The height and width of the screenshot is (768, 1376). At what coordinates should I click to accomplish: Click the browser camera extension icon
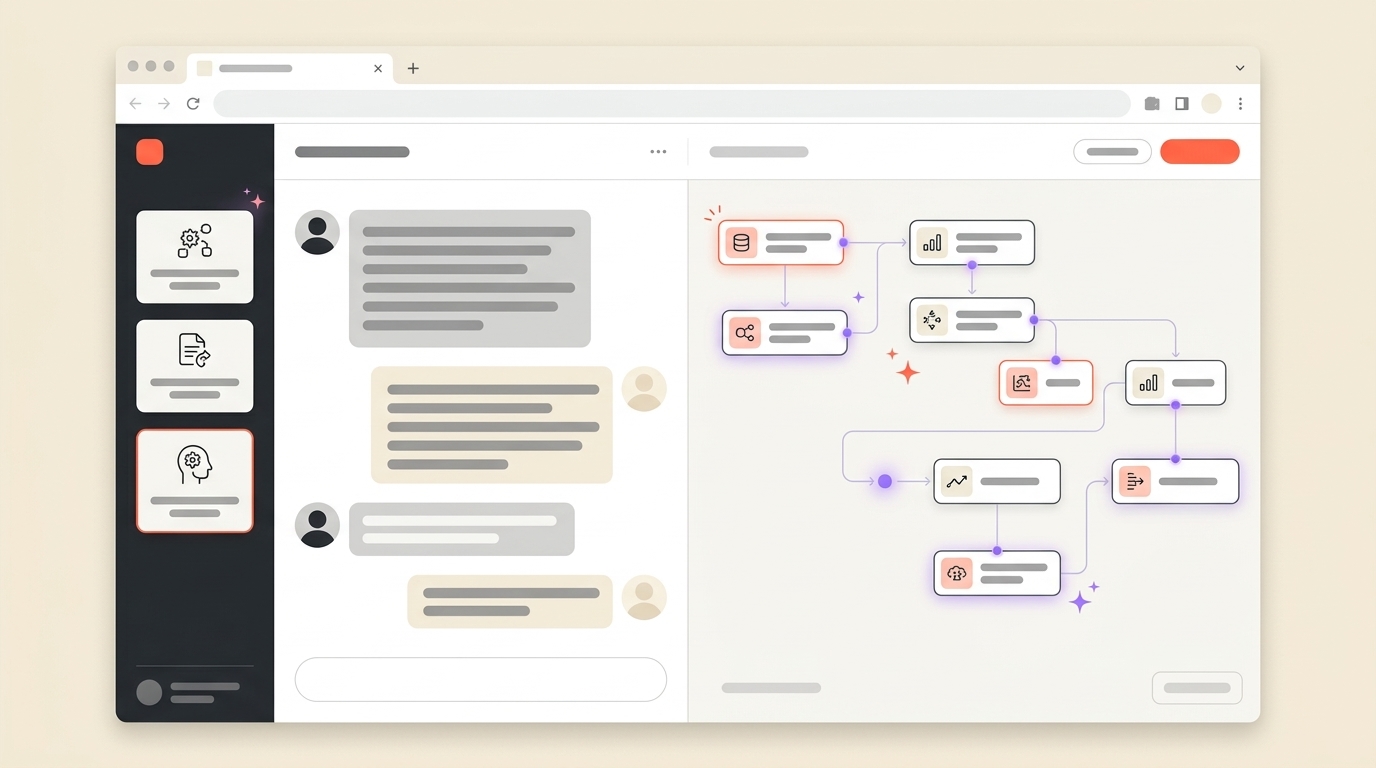pyautogui.click(x=1152, y=104)
